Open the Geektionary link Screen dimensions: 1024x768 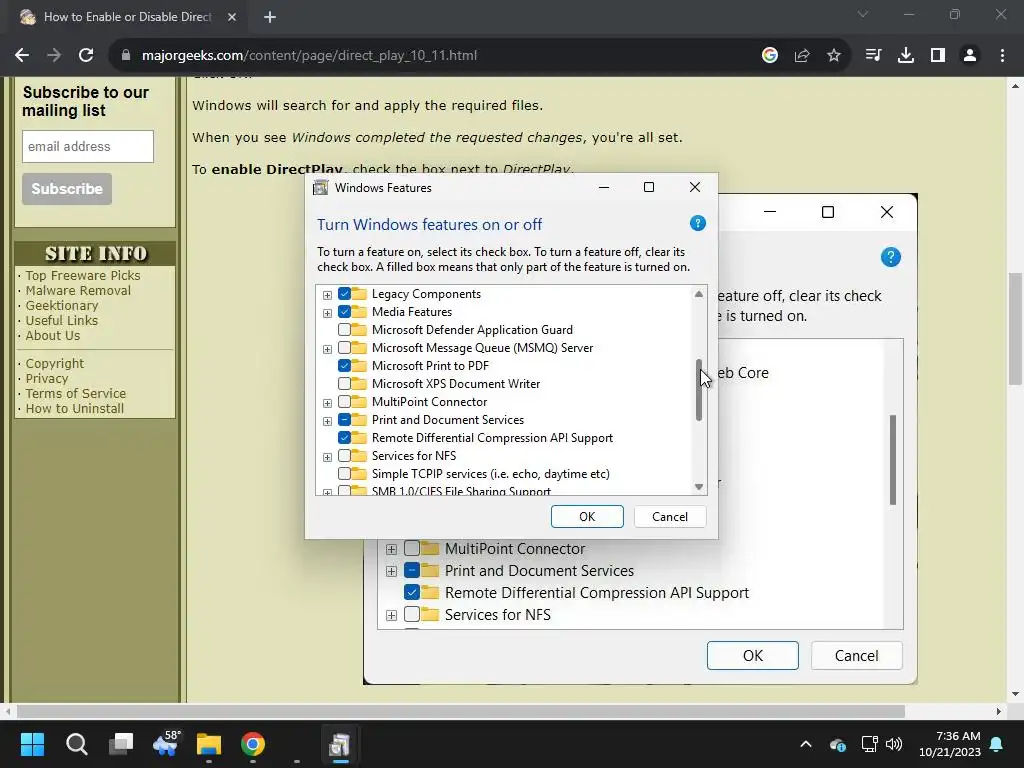point(62,306)
